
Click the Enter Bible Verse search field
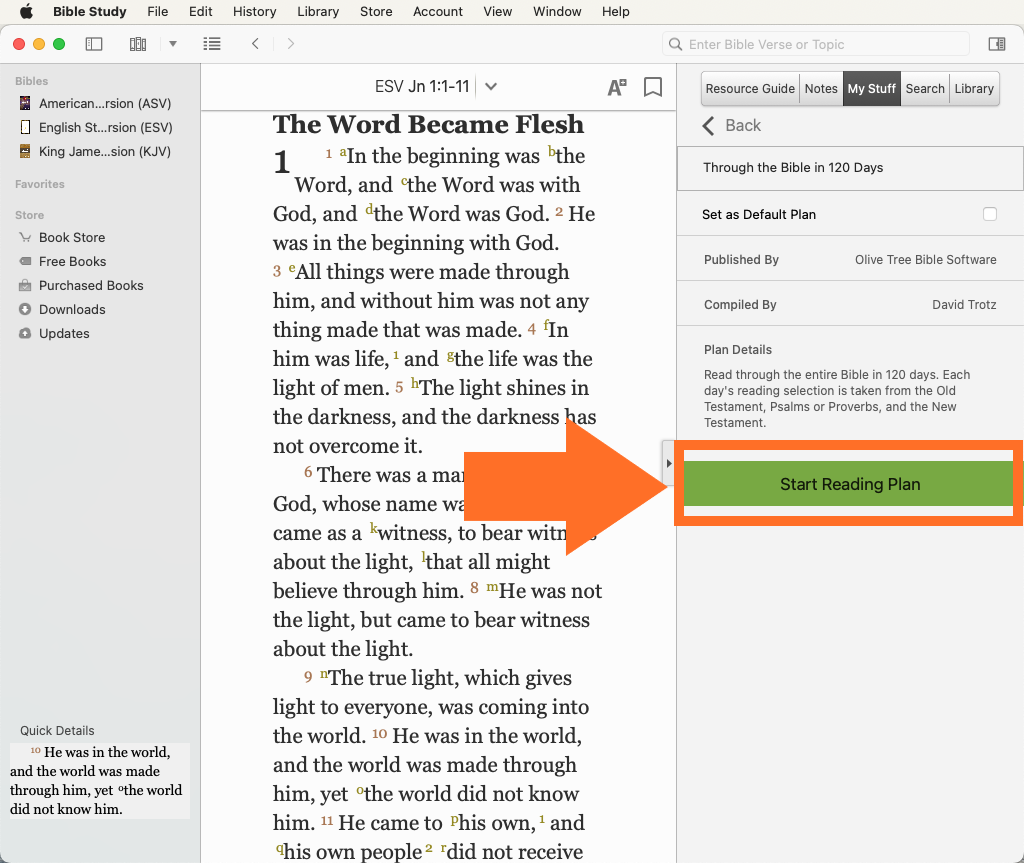[820, 44]
